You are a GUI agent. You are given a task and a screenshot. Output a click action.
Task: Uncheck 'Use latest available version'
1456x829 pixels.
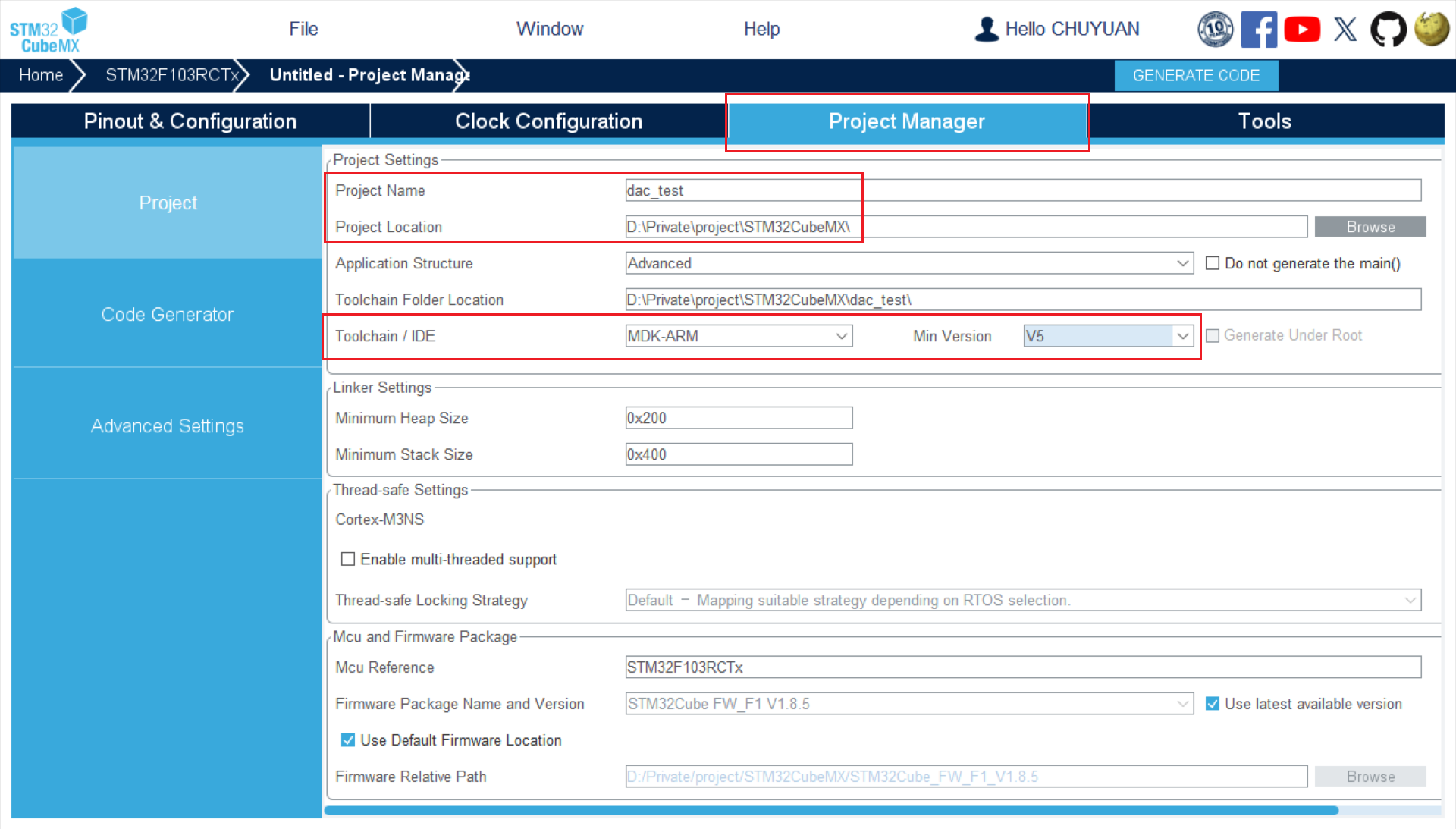point(1213,704)
